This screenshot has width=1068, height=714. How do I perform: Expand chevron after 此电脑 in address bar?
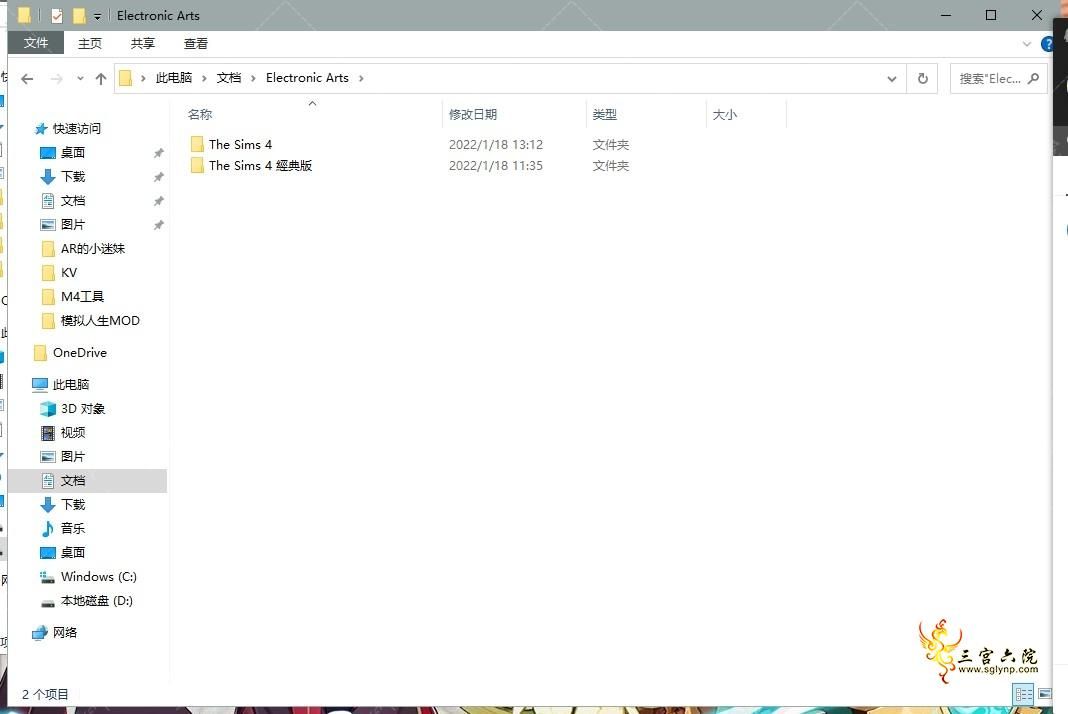tap(204, 78)
